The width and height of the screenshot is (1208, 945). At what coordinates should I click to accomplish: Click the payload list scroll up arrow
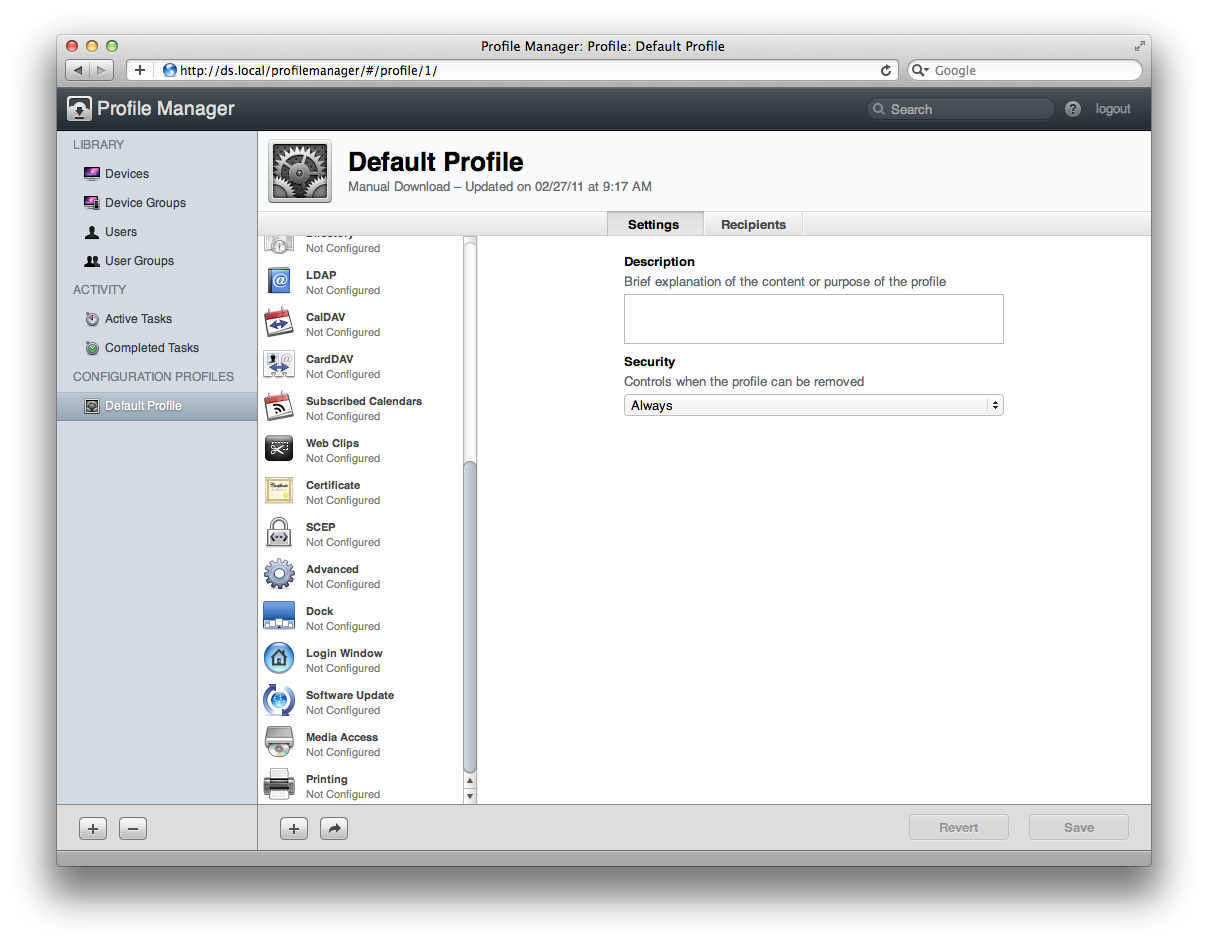[x=470, y=781]
